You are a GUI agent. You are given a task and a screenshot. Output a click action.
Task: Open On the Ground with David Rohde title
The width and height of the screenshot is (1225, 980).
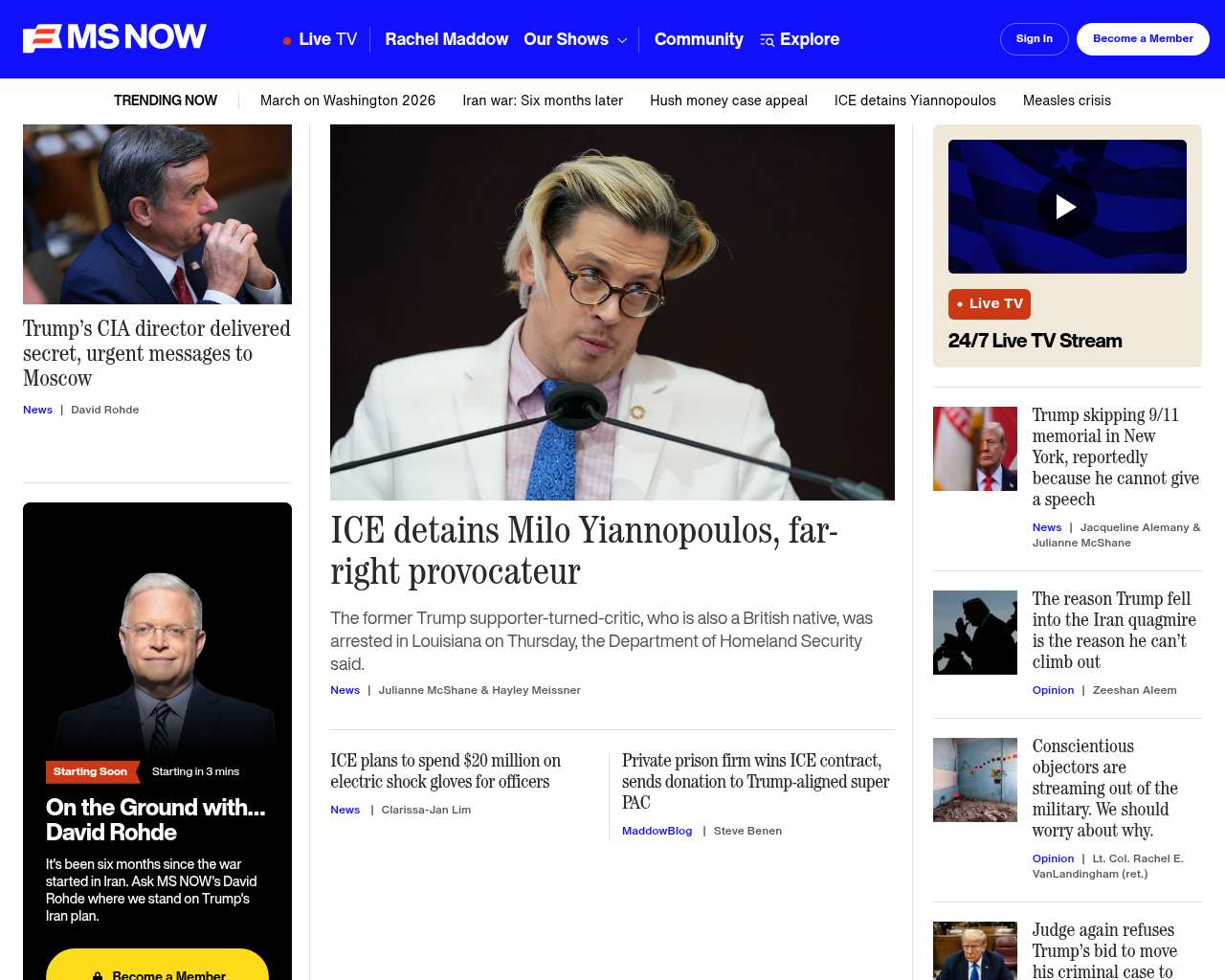point(156,820)
